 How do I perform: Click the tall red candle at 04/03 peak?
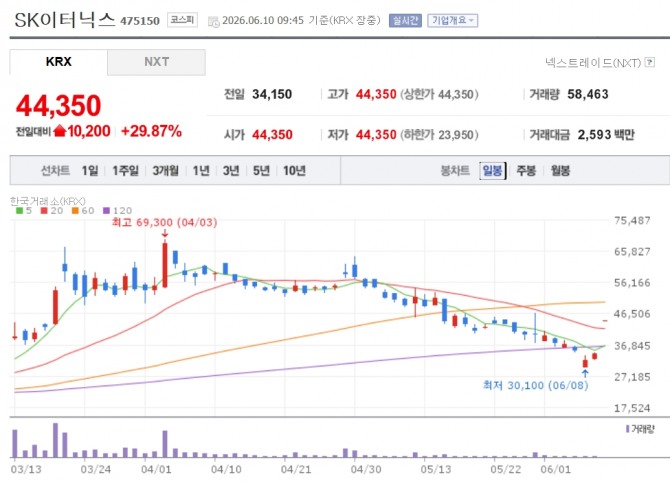click(165, 265)
